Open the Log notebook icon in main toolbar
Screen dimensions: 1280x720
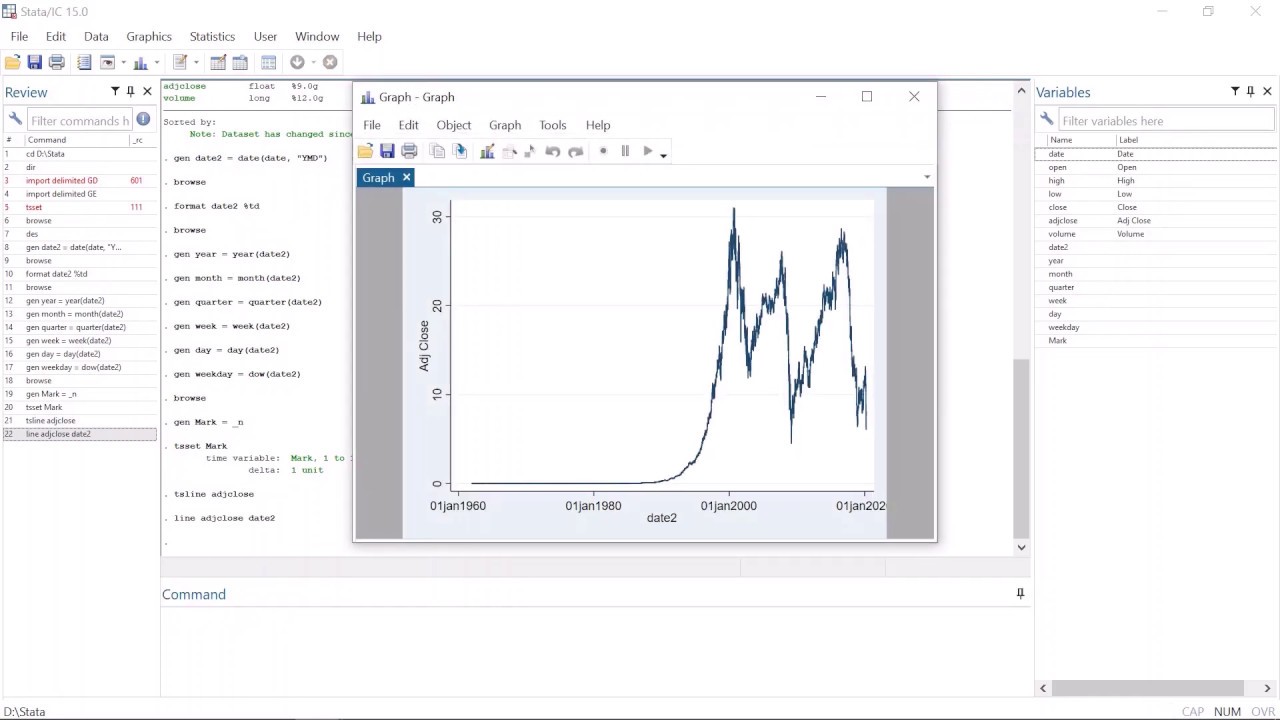click(x=84, y=62)
